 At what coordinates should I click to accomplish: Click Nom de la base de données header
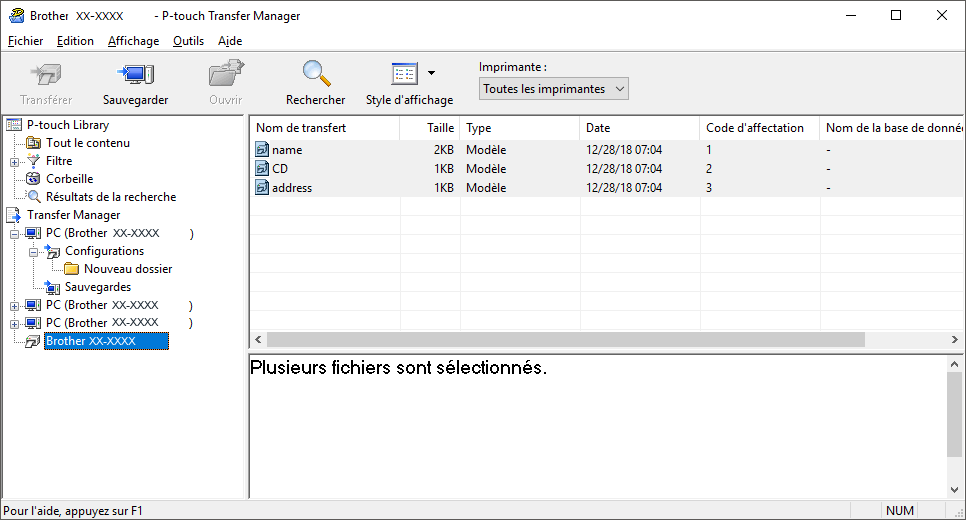pos(892,128)
